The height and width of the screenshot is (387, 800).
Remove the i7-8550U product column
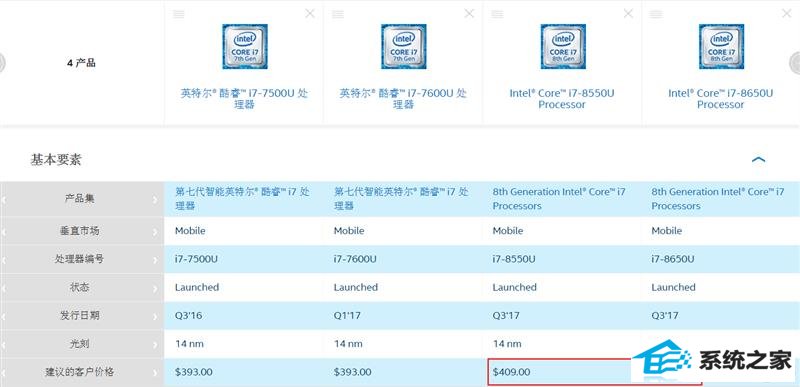click(x=628, y=14)
